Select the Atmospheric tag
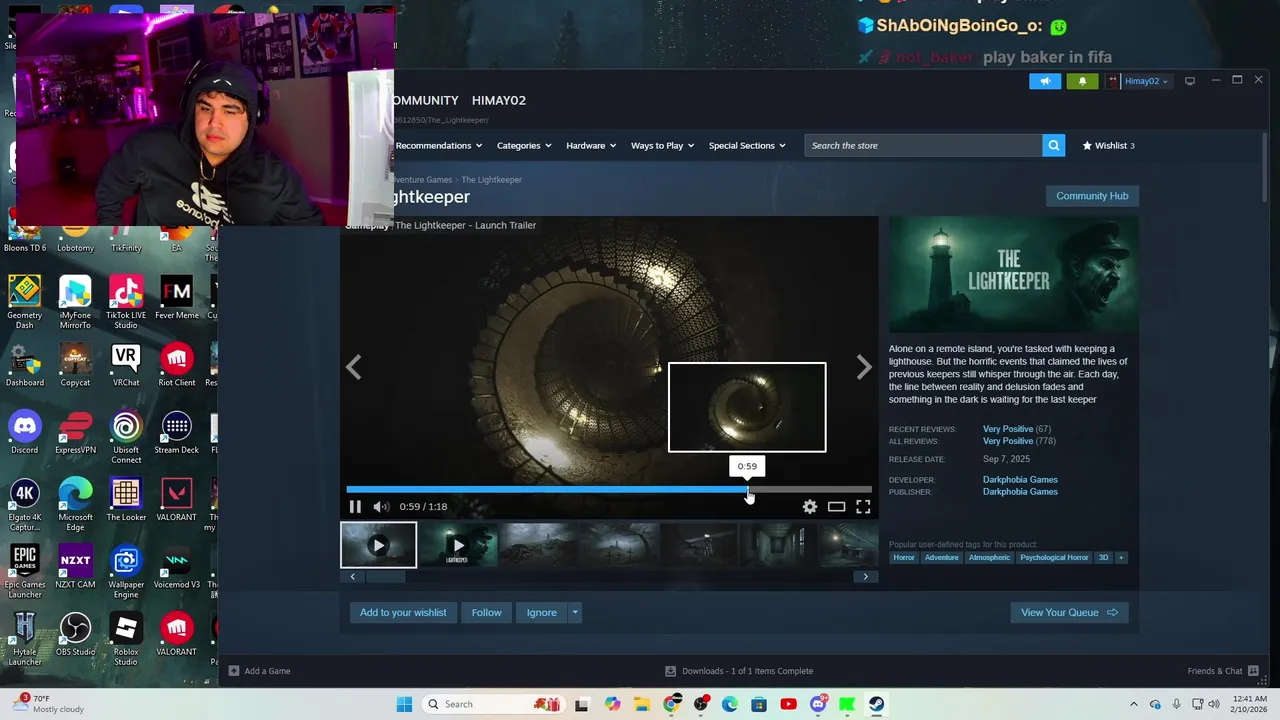This screenshot has height=720, width=1280. pos(989,558)
